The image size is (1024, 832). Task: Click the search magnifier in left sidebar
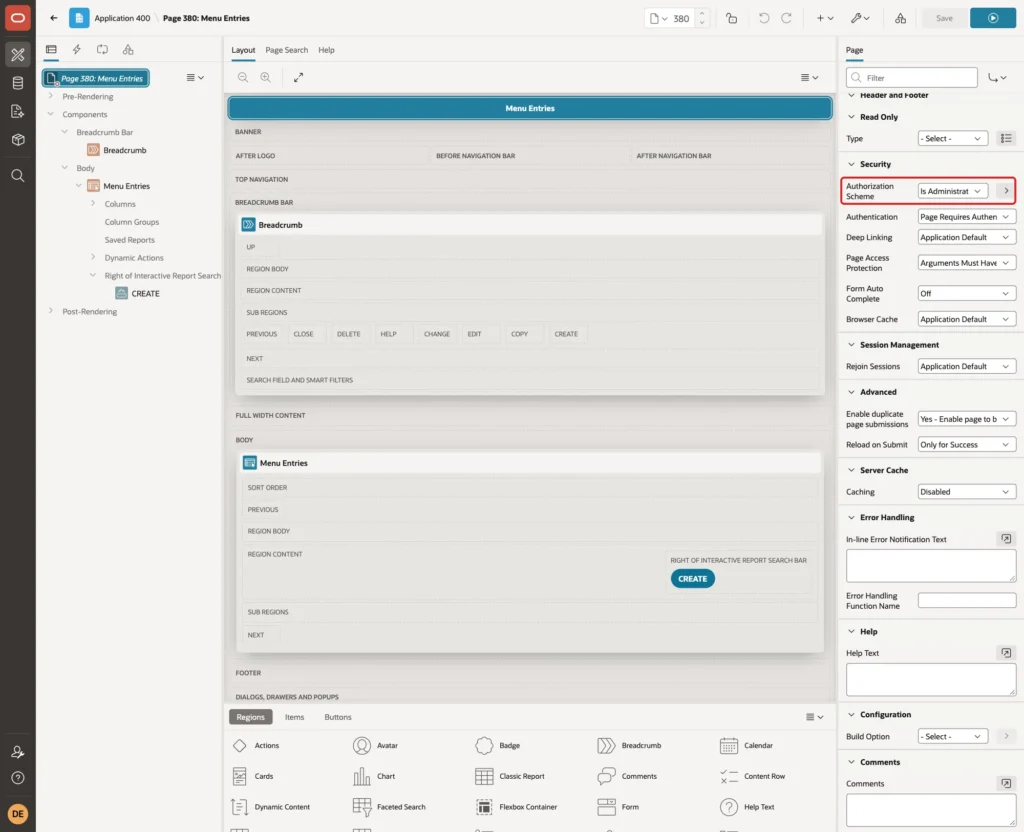[18, 176]
